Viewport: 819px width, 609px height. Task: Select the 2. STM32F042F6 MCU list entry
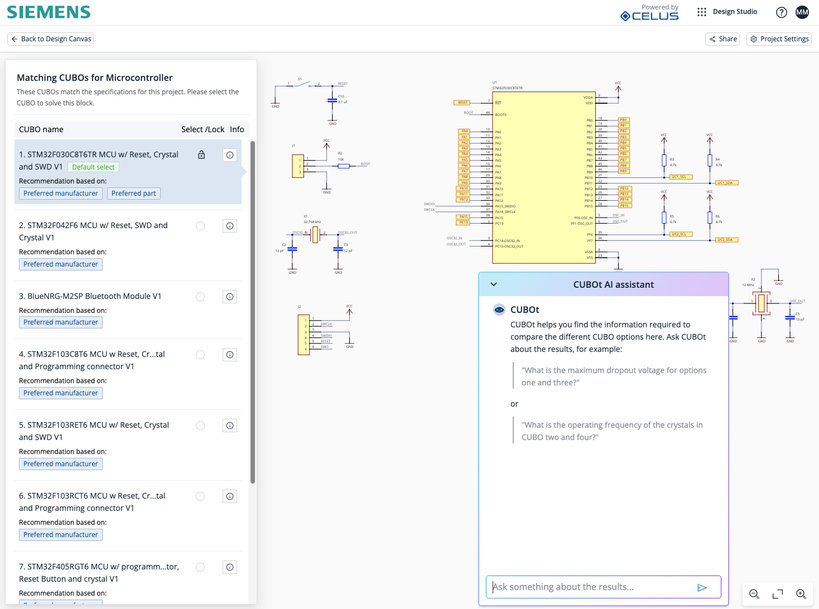(128, 245)
